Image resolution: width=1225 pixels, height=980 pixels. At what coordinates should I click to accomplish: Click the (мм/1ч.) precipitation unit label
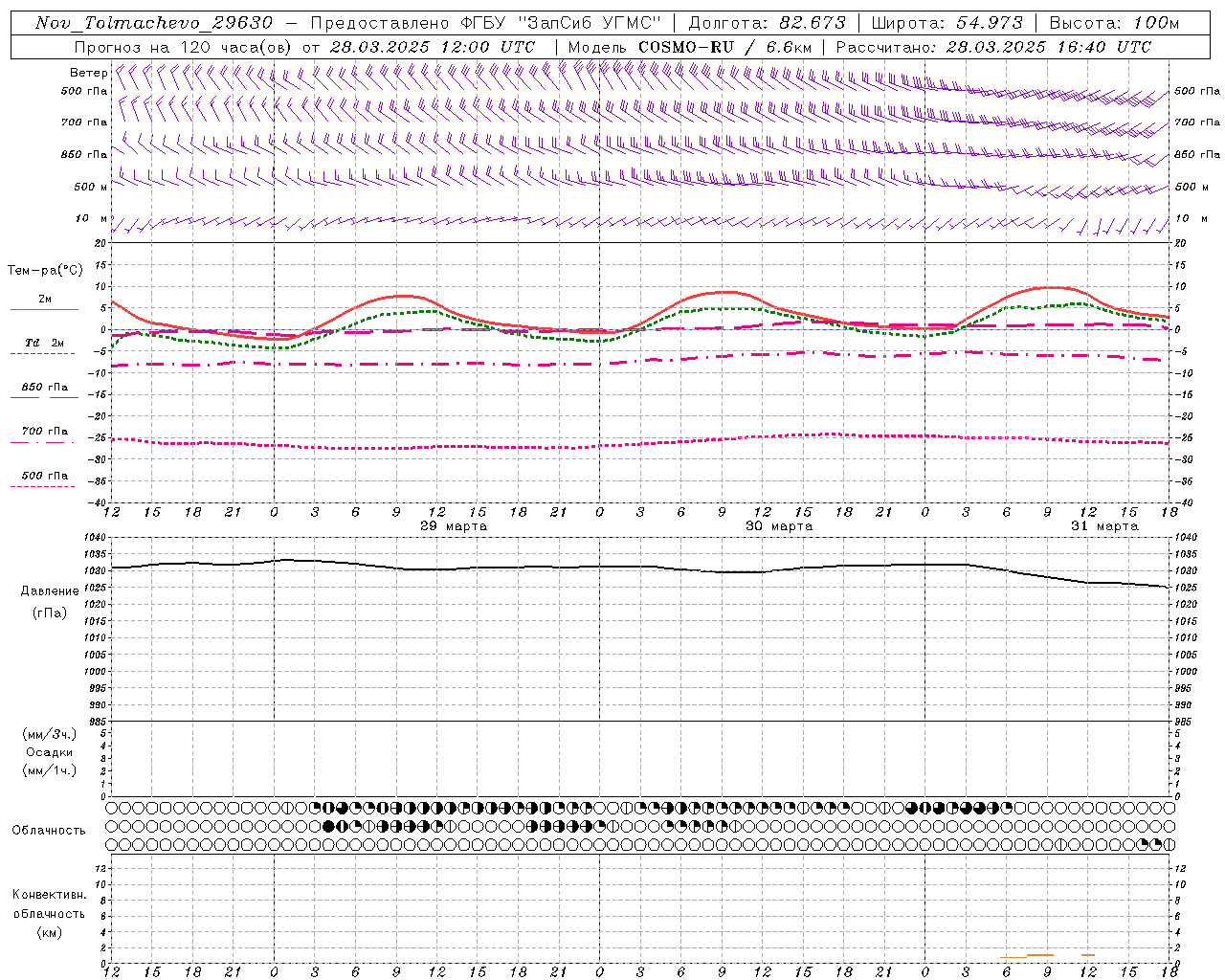(50, 770)
